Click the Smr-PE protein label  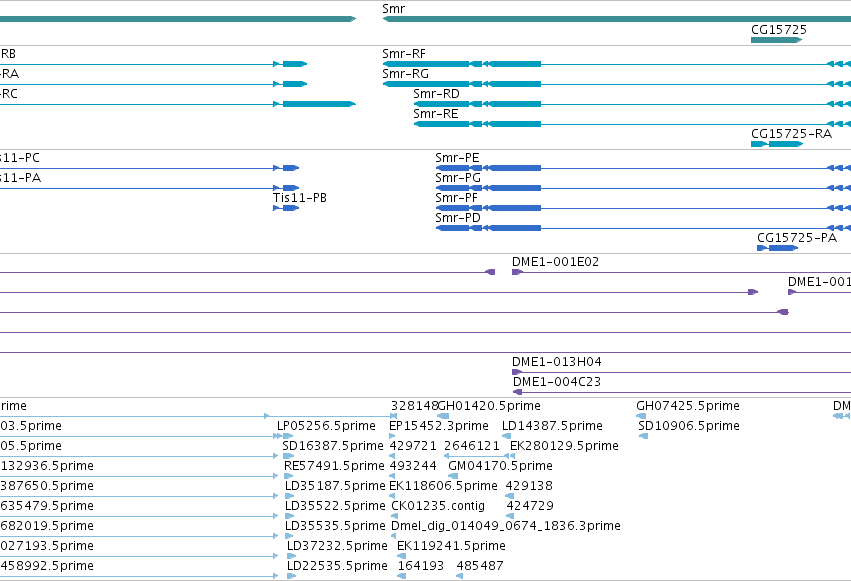click(x=458, y=158)
